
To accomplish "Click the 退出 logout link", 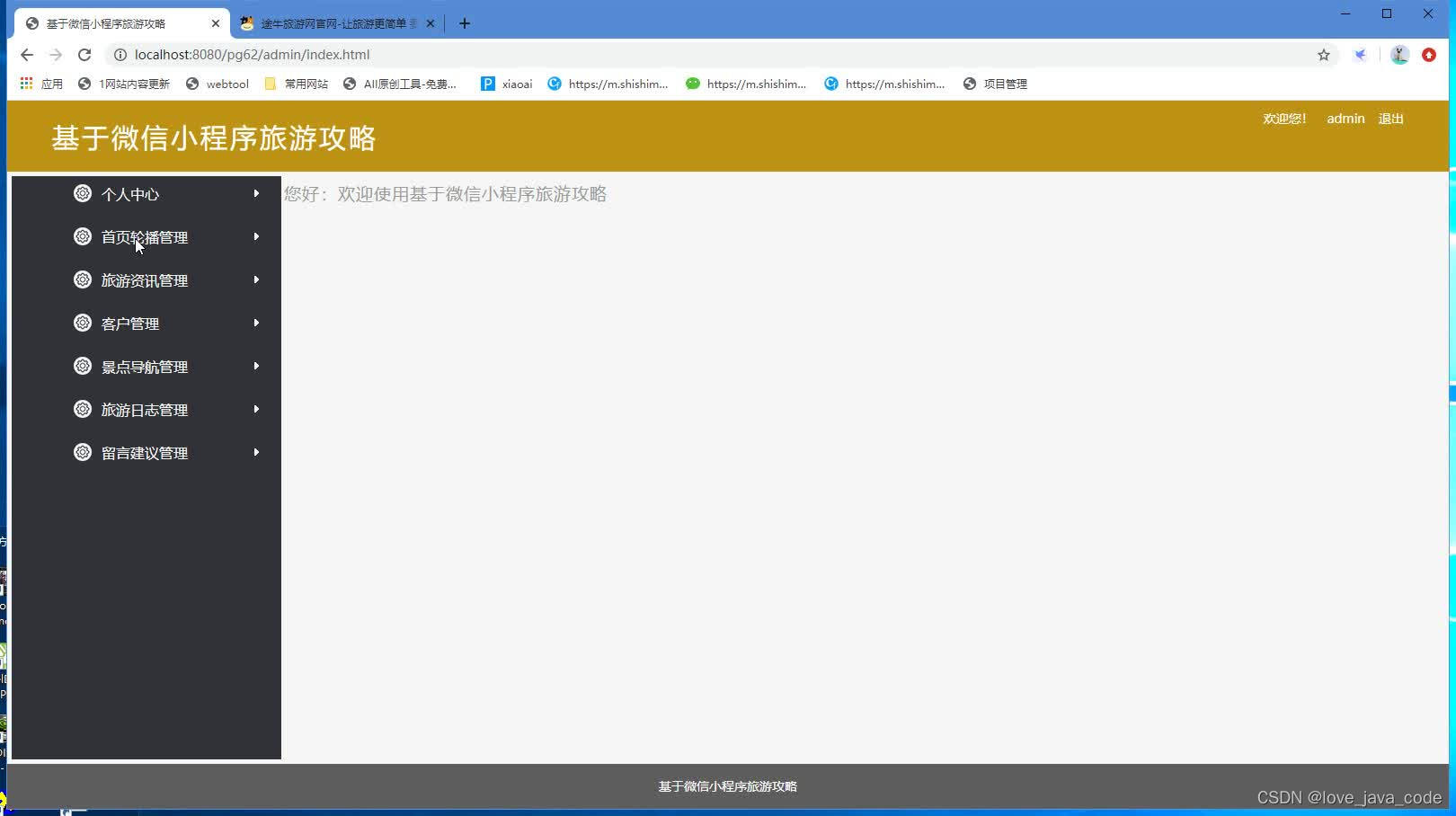I will pos(1390,118).
